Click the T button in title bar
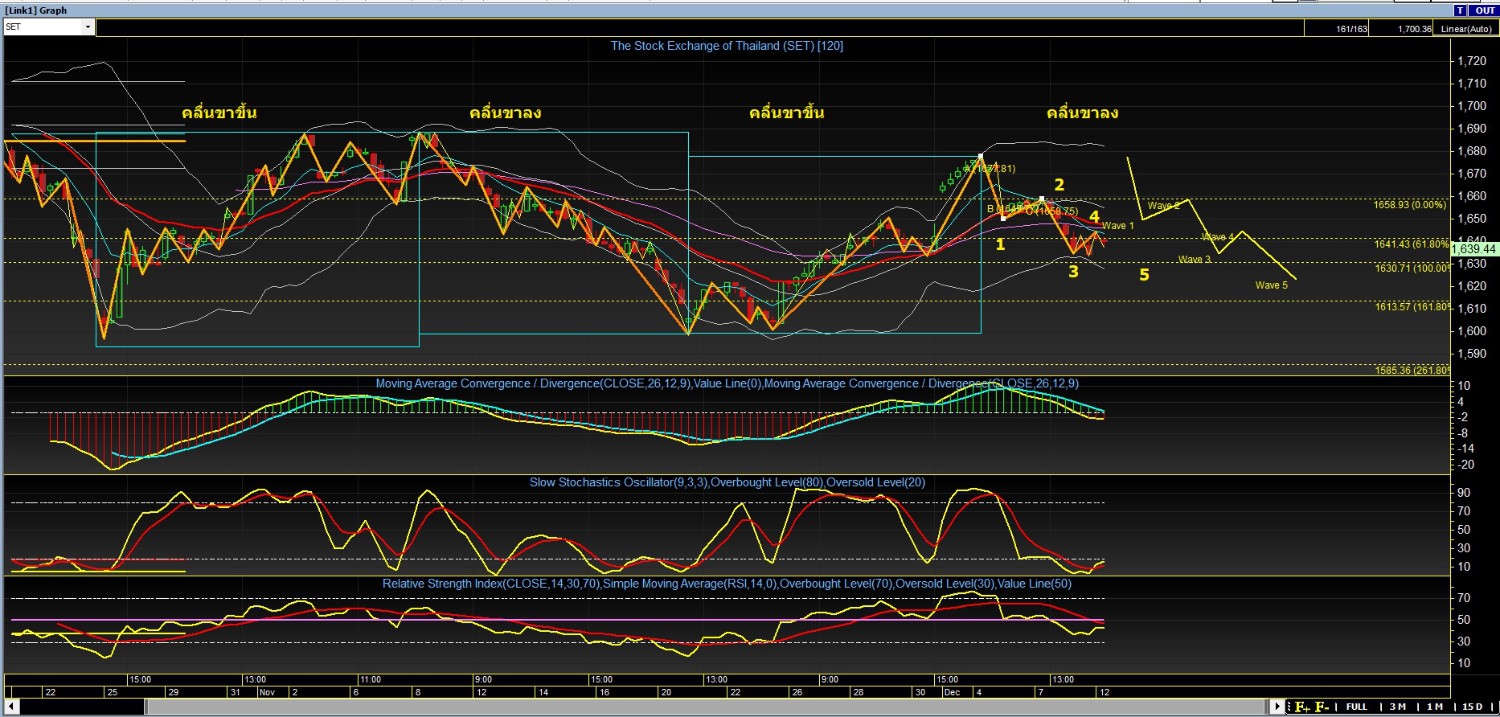This screenshot has width=1500, height=717. 1461,10
